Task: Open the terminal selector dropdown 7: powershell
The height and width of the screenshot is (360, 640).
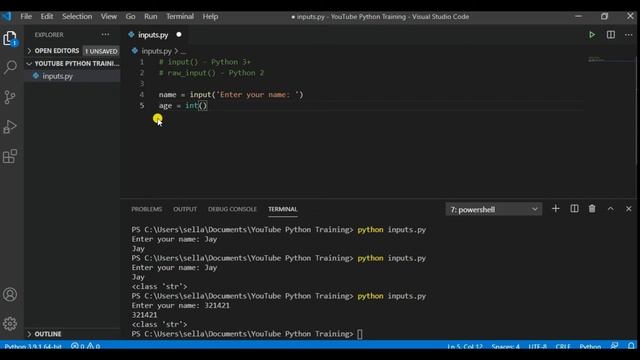Action: pyautogui.click(x=493, y=209)
